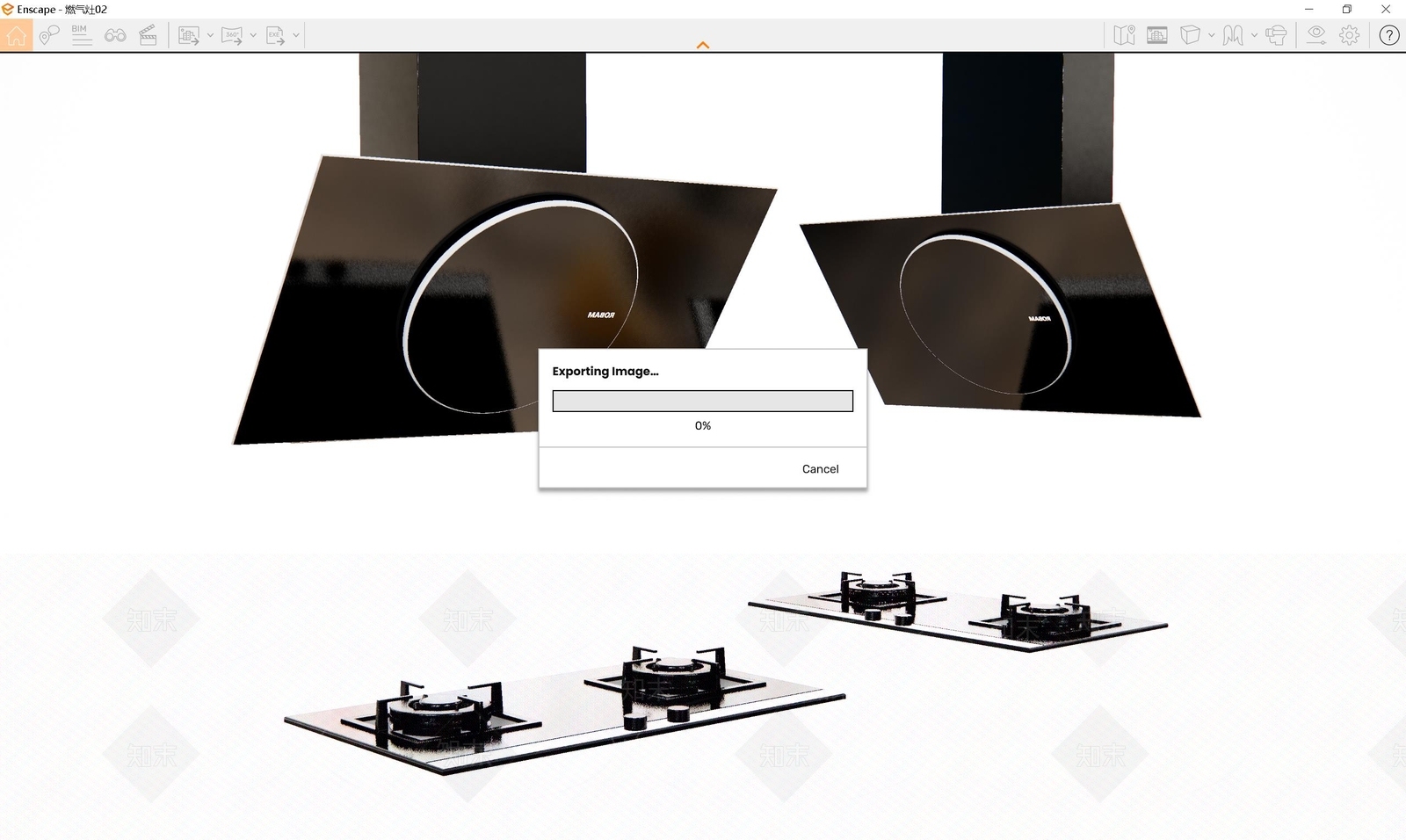Click the fly/walk wings icon
Viewport: 1406px width, 840px height.
coord(1233,35)
